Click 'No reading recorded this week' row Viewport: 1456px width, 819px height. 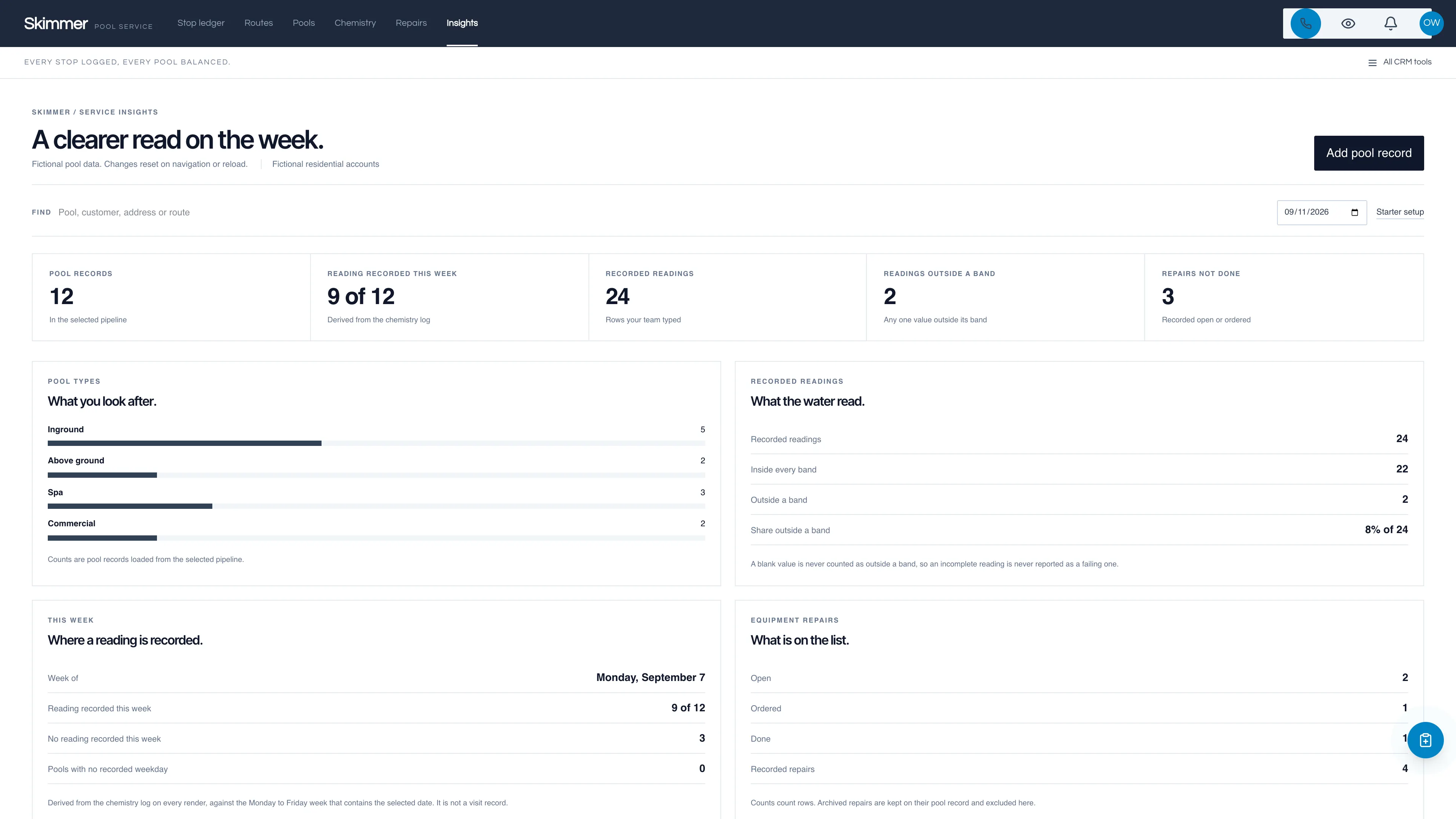tap(376, 738)
